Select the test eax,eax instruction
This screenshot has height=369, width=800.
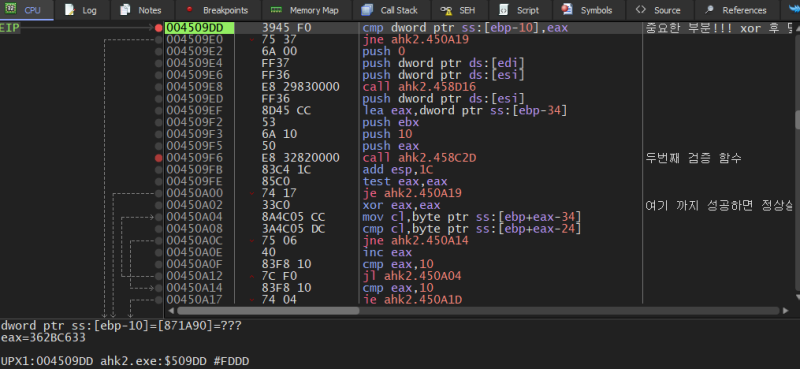405,182
